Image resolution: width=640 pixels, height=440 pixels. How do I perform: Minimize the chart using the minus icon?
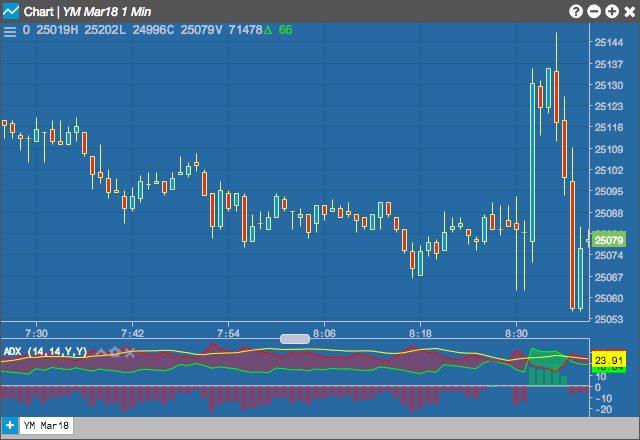tap(594, 11)
